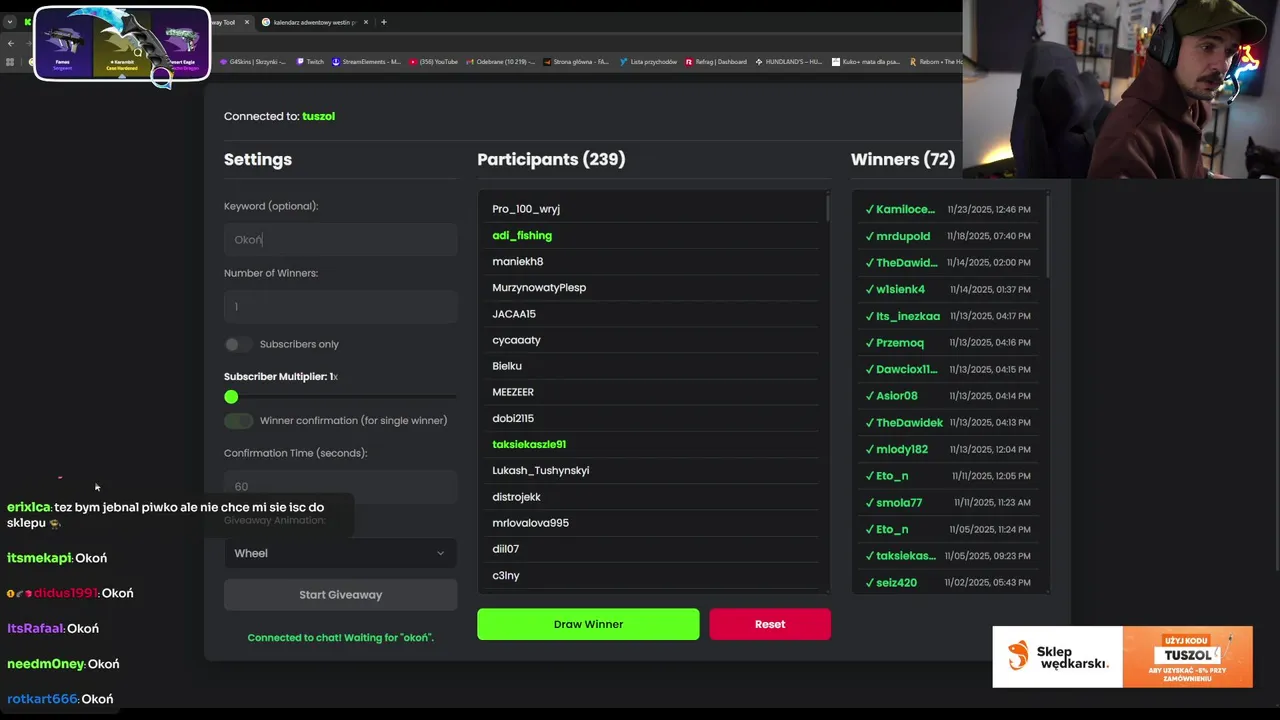Viewport: 1280px width, 720px height.
Task: Select participant Bielku
Action: [x=507, y=366]
